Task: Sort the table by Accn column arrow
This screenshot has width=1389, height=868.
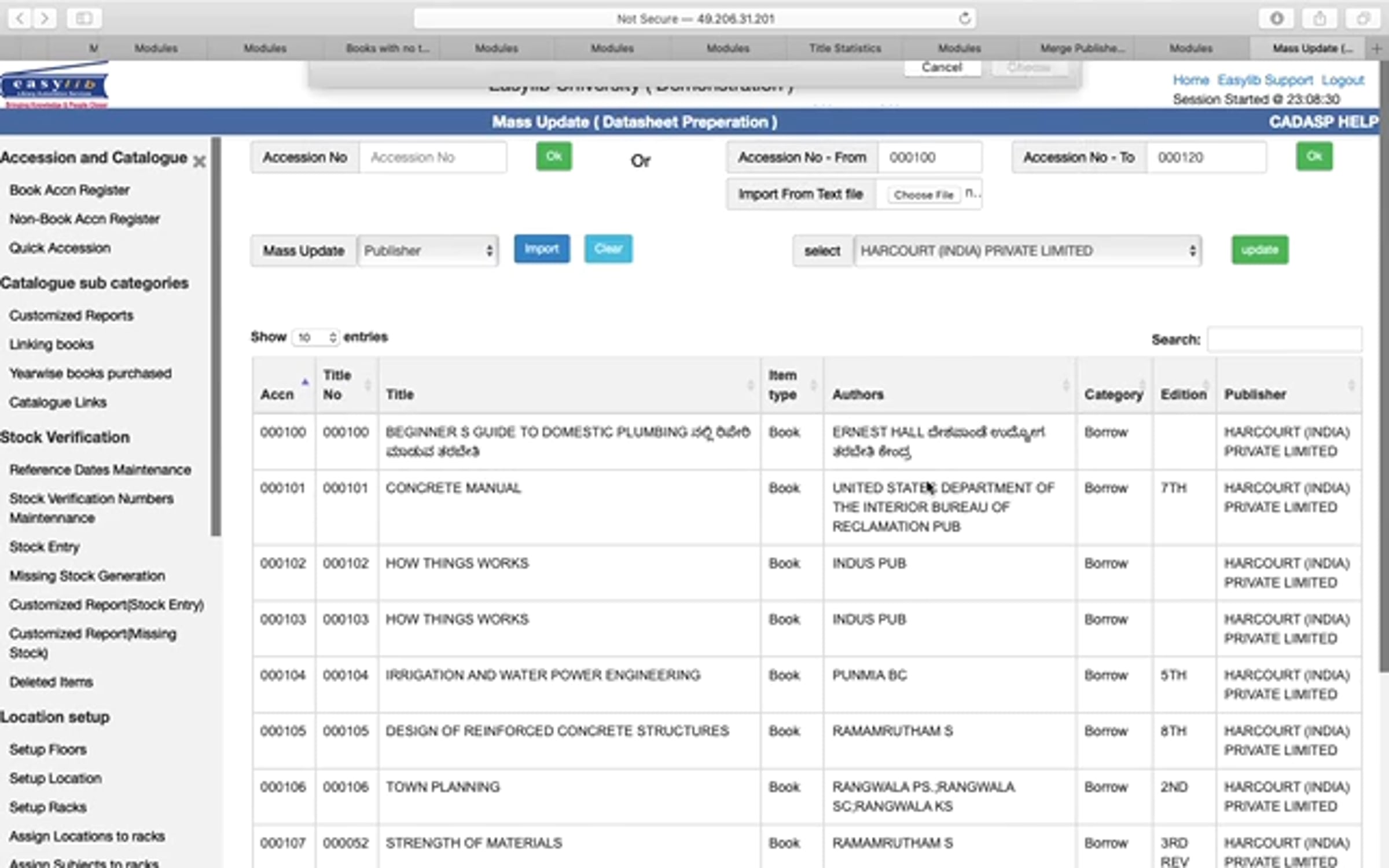Action: pos(305,382)
